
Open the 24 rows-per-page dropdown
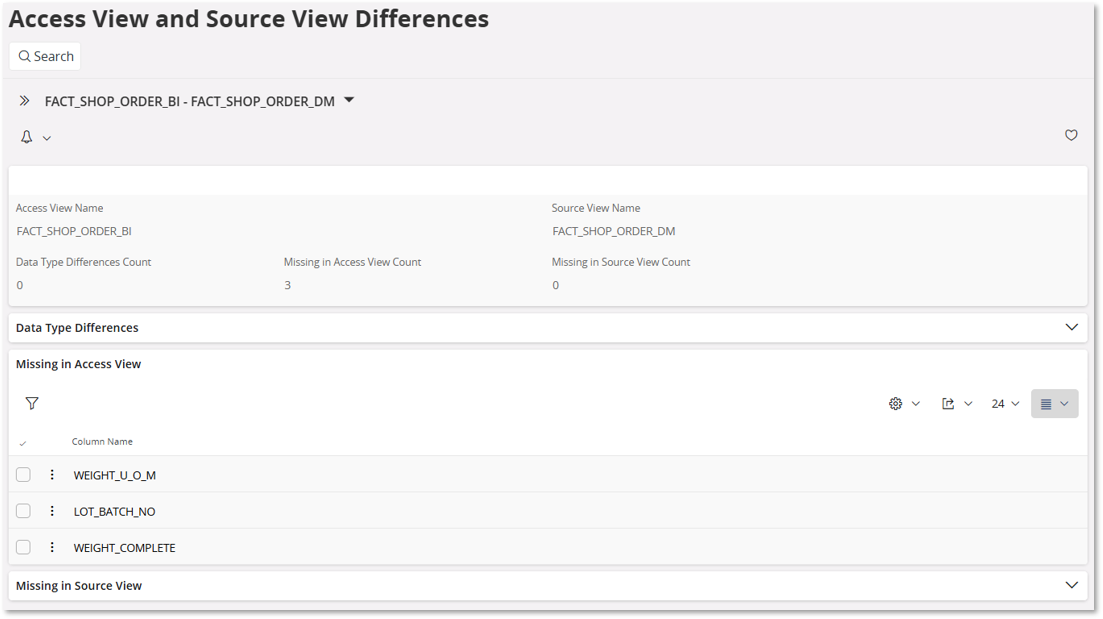tap(1005, 404)
